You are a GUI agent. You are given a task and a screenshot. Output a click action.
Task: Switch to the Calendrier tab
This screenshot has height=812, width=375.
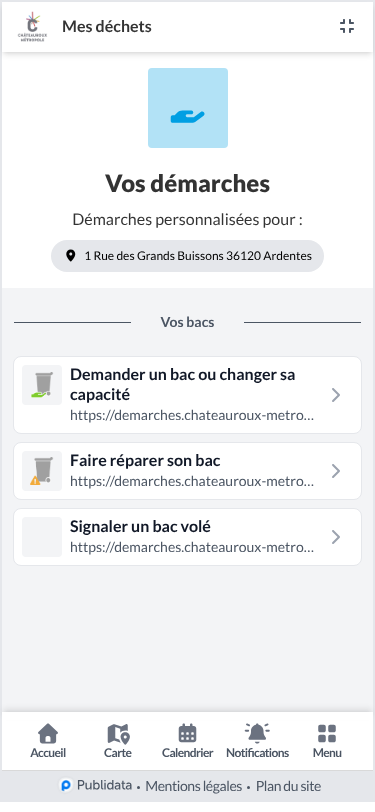[x=188, y=741]
